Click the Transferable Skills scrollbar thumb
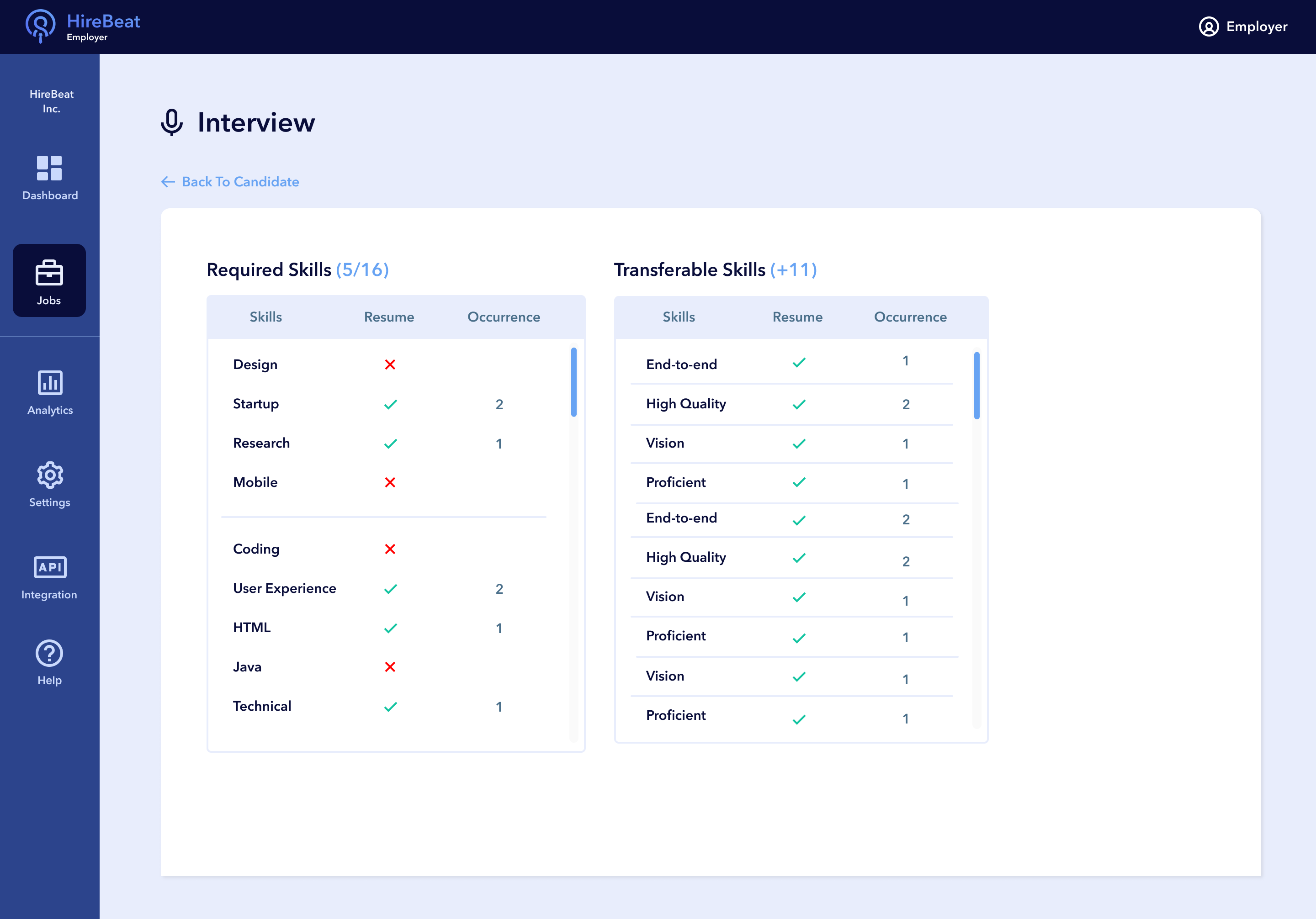Viewport: 1316px width, 919px height. tap(976, 386)
